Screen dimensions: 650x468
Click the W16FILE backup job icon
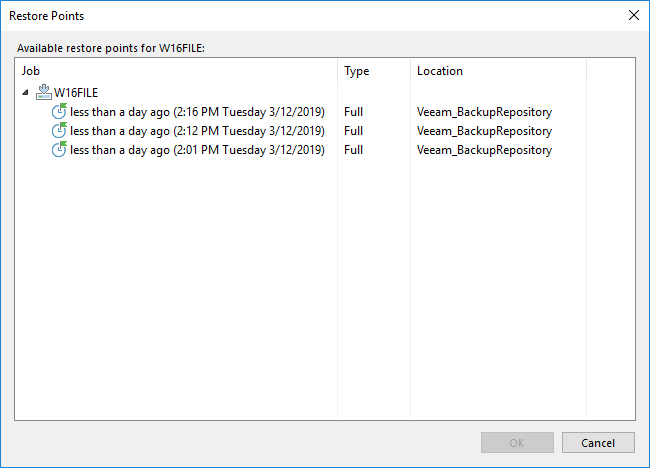pyautogui.click(x=43, y=92)
